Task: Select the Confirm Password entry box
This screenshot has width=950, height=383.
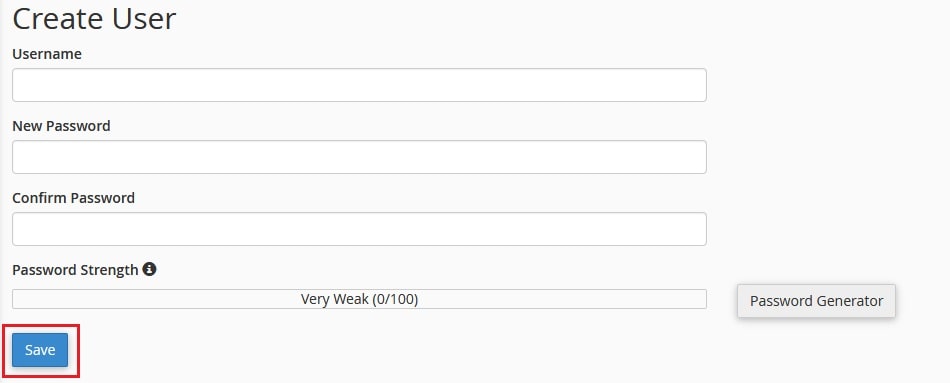Action: coord(359,229)
